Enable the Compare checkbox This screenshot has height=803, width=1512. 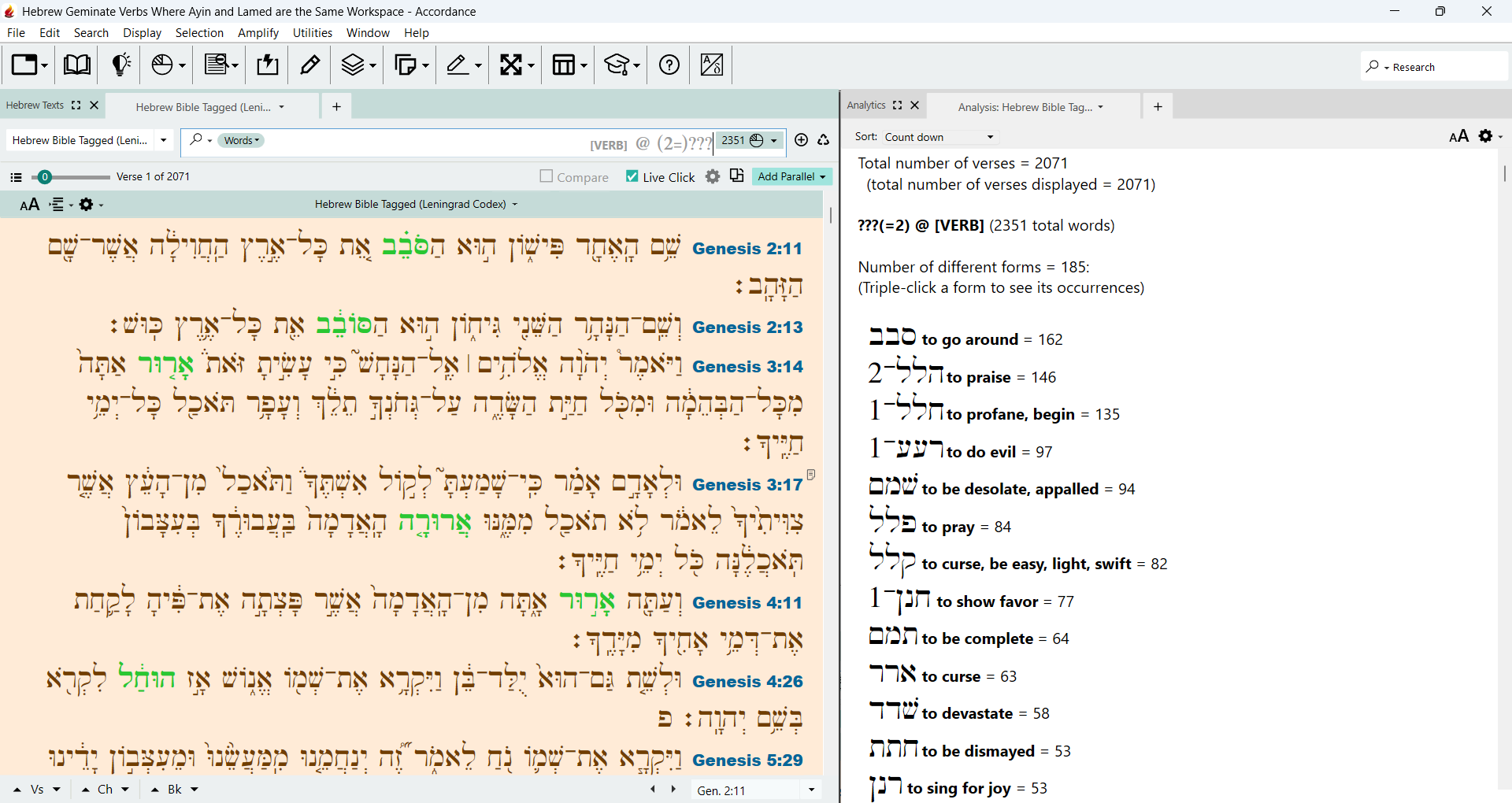click(x=546, y=176)
